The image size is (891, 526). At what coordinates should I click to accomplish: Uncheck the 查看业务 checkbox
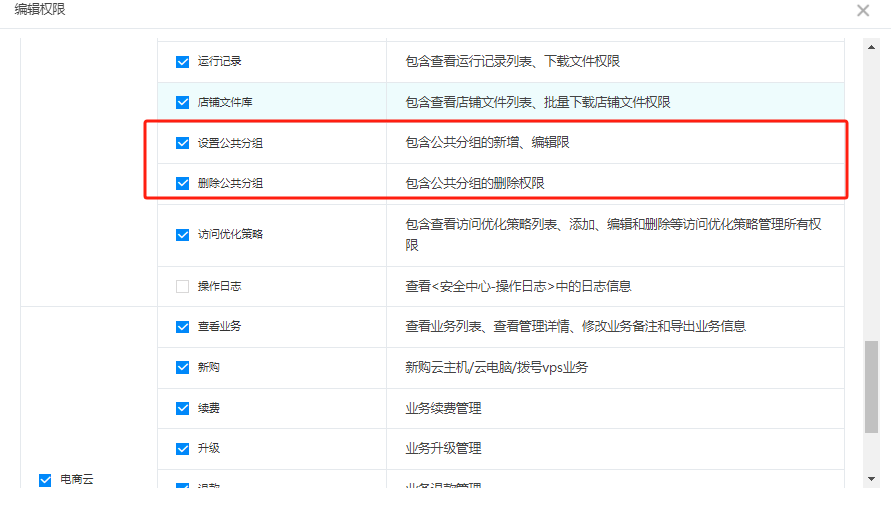click(x=182, y=327)
